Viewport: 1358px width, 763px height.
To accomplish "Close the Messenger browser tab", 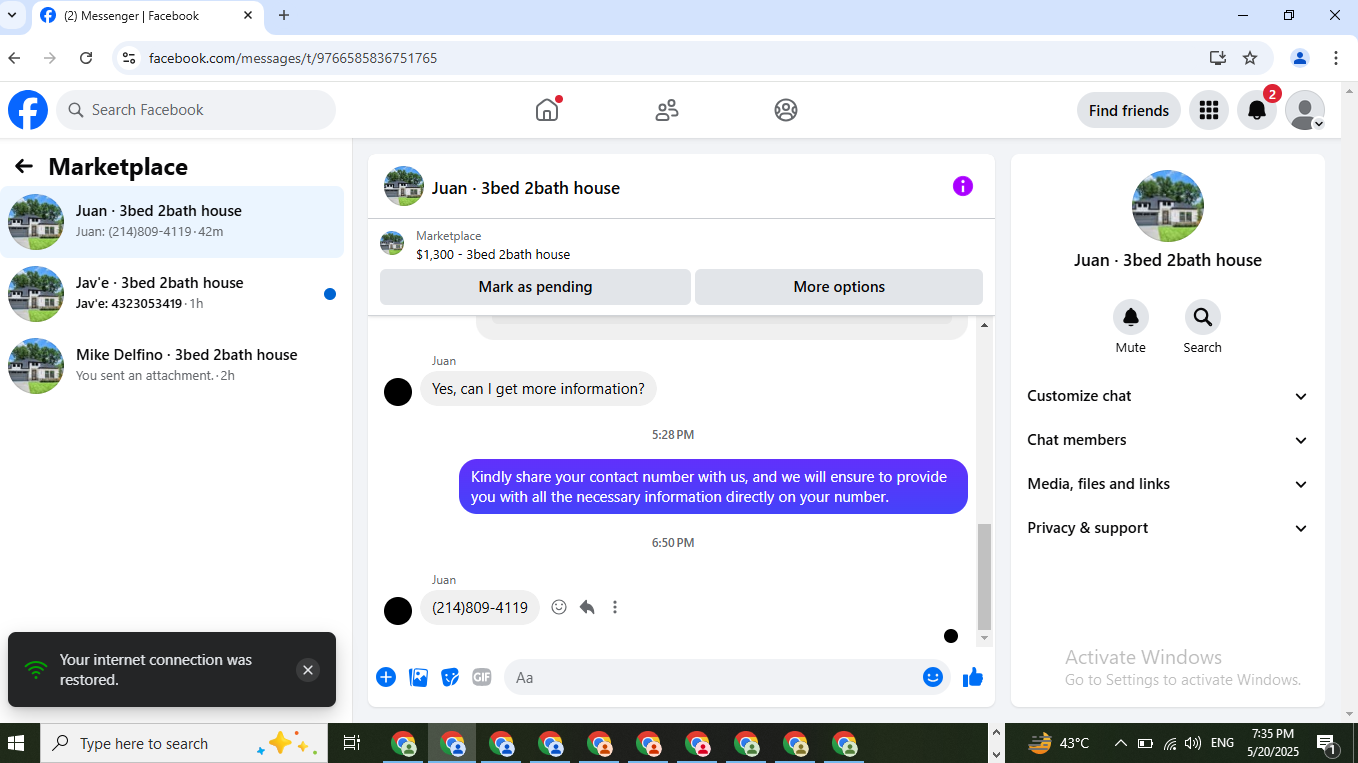I will [248, 16].
